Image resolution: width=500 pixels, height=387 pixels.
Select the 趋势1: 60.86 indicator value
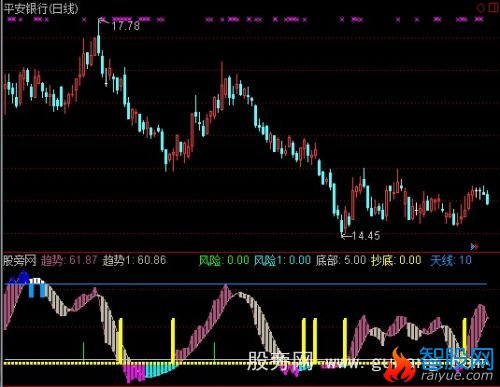click(134, 260)
